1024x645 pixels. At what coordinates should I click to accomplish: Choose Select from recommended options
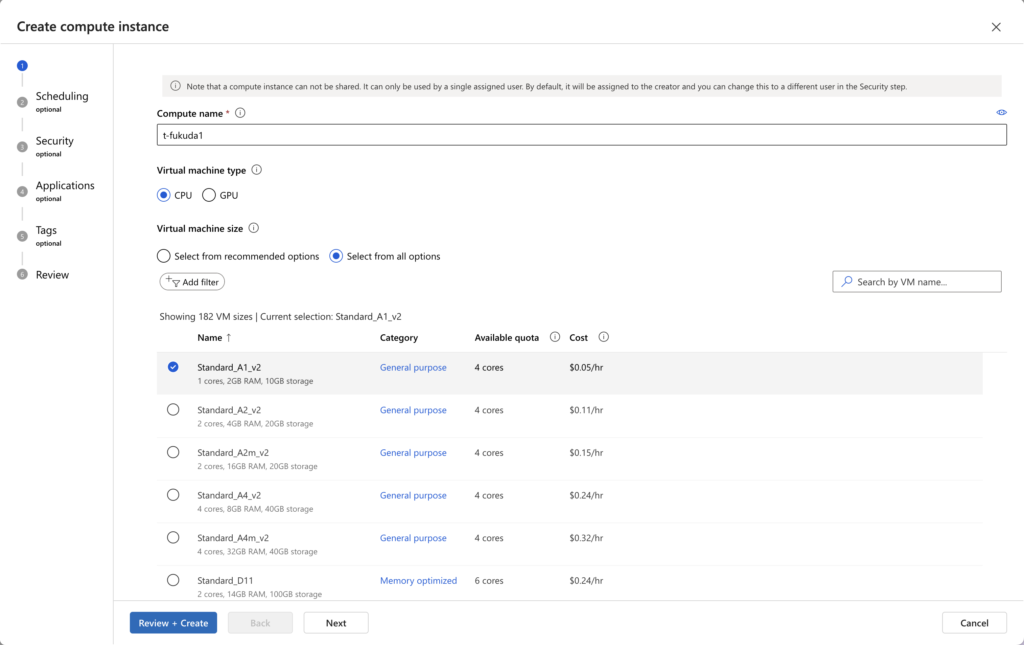click(x=164, y=256)
